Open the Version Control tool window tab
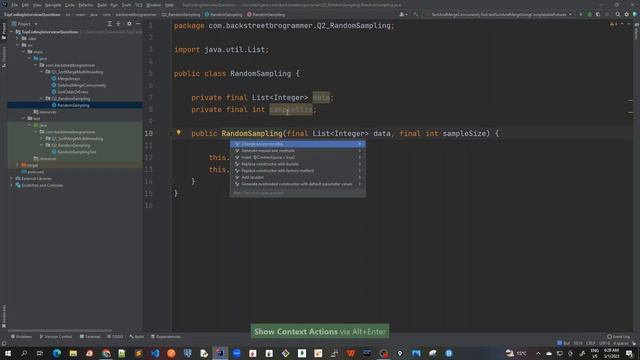 tap(56, 337)
